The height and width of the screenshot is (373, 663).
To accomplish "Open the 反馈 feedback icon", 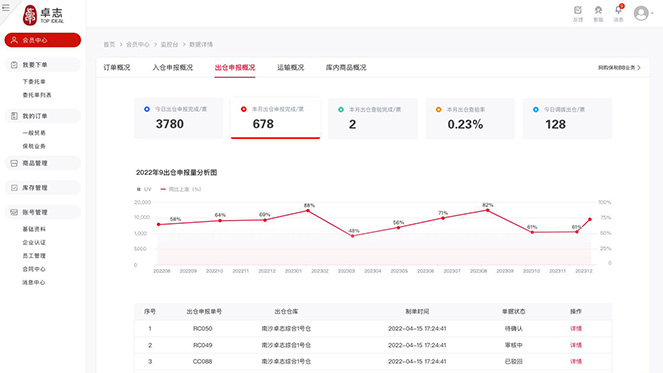I will tap(578, 14).
